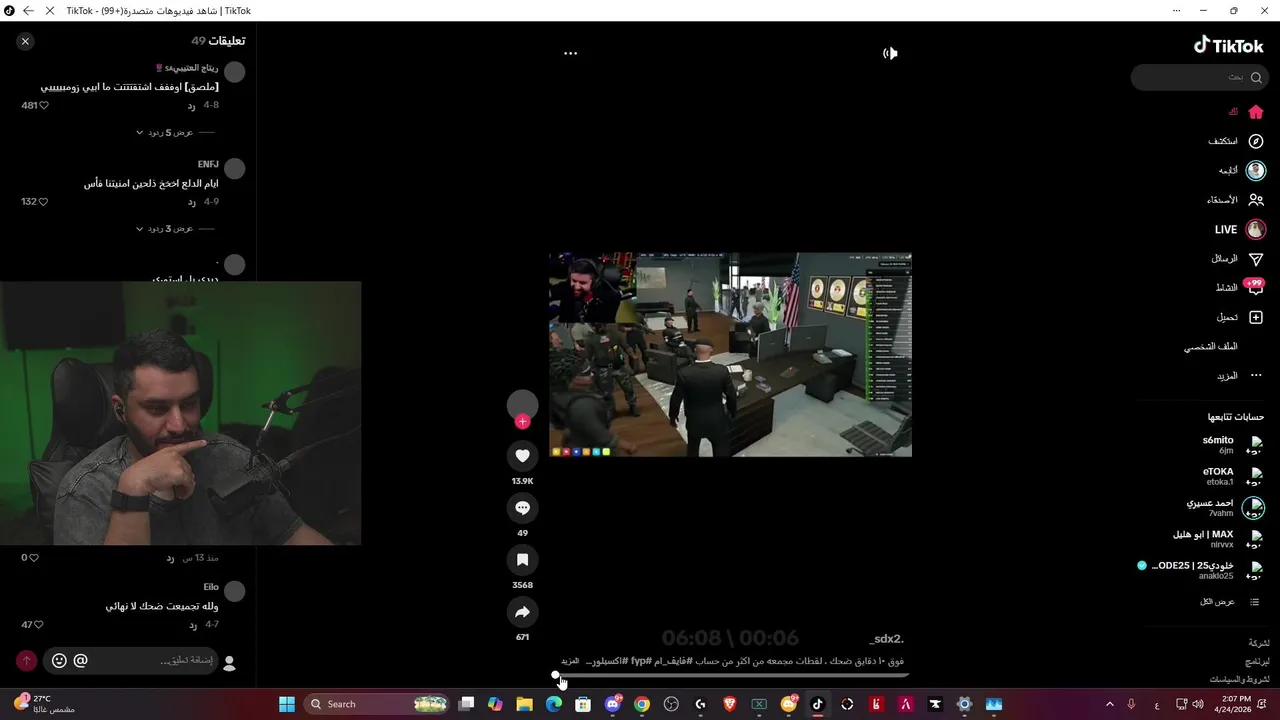Viewport: 1280px width, 720px height.
Task: Open Eilo commenter's avatar
Action: [x=234, y=591]
